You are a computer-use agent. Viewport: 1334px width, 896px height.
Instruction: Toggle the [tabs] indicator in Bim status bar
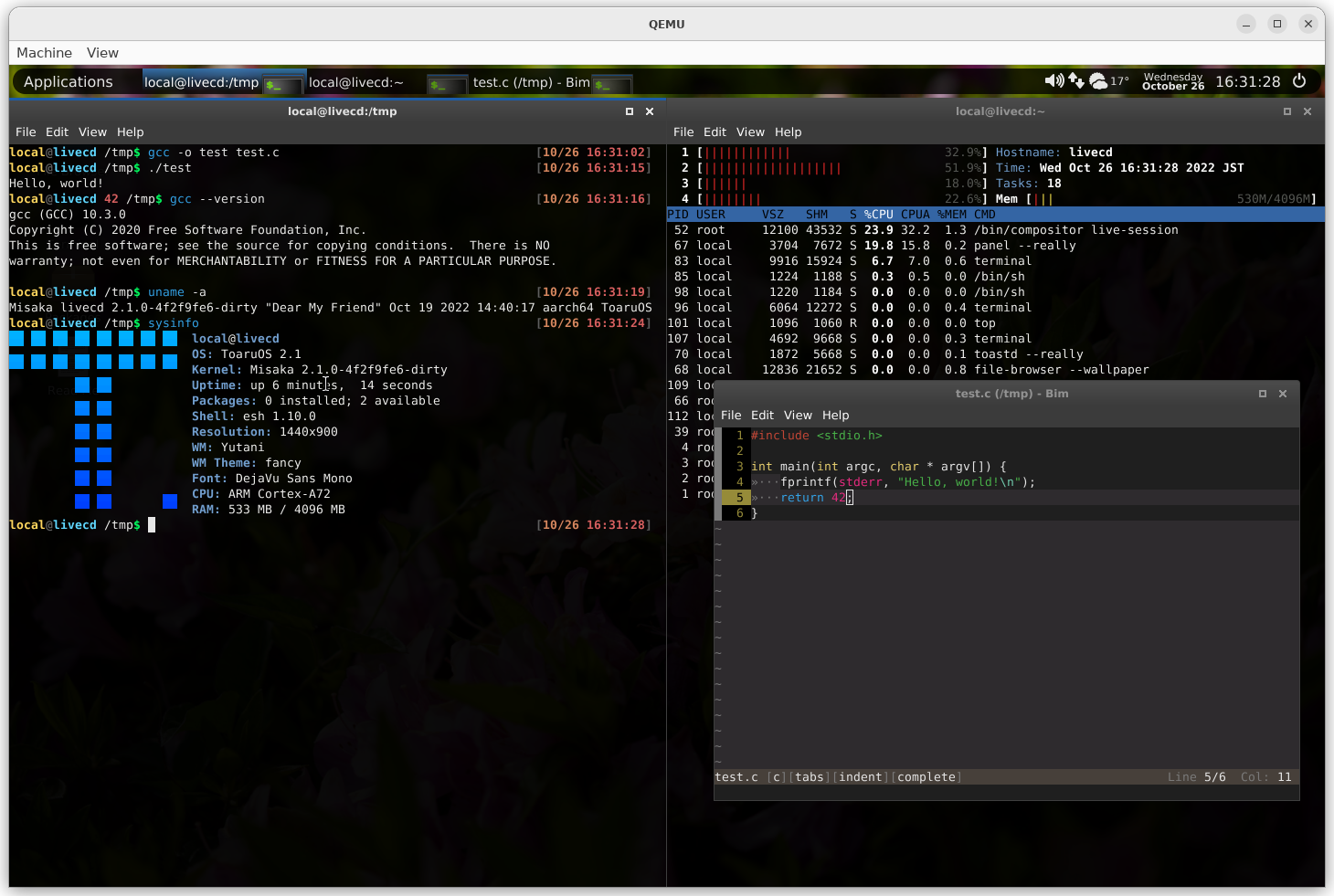[810, 777]
